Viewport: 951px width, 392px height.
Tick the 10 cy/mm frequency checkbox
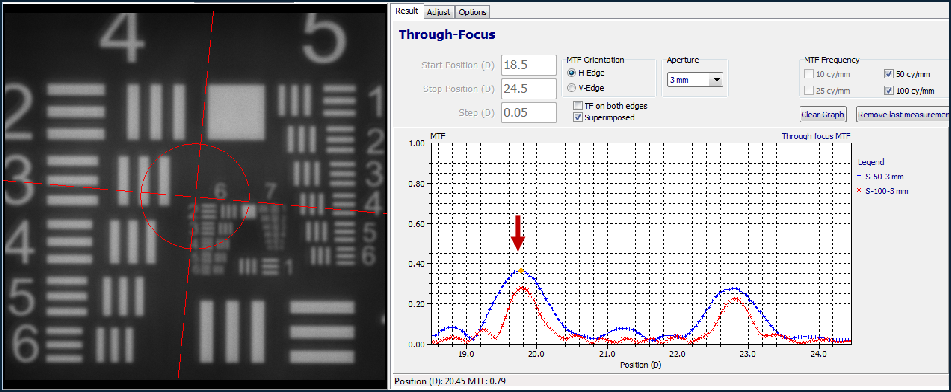coord(808,75)
